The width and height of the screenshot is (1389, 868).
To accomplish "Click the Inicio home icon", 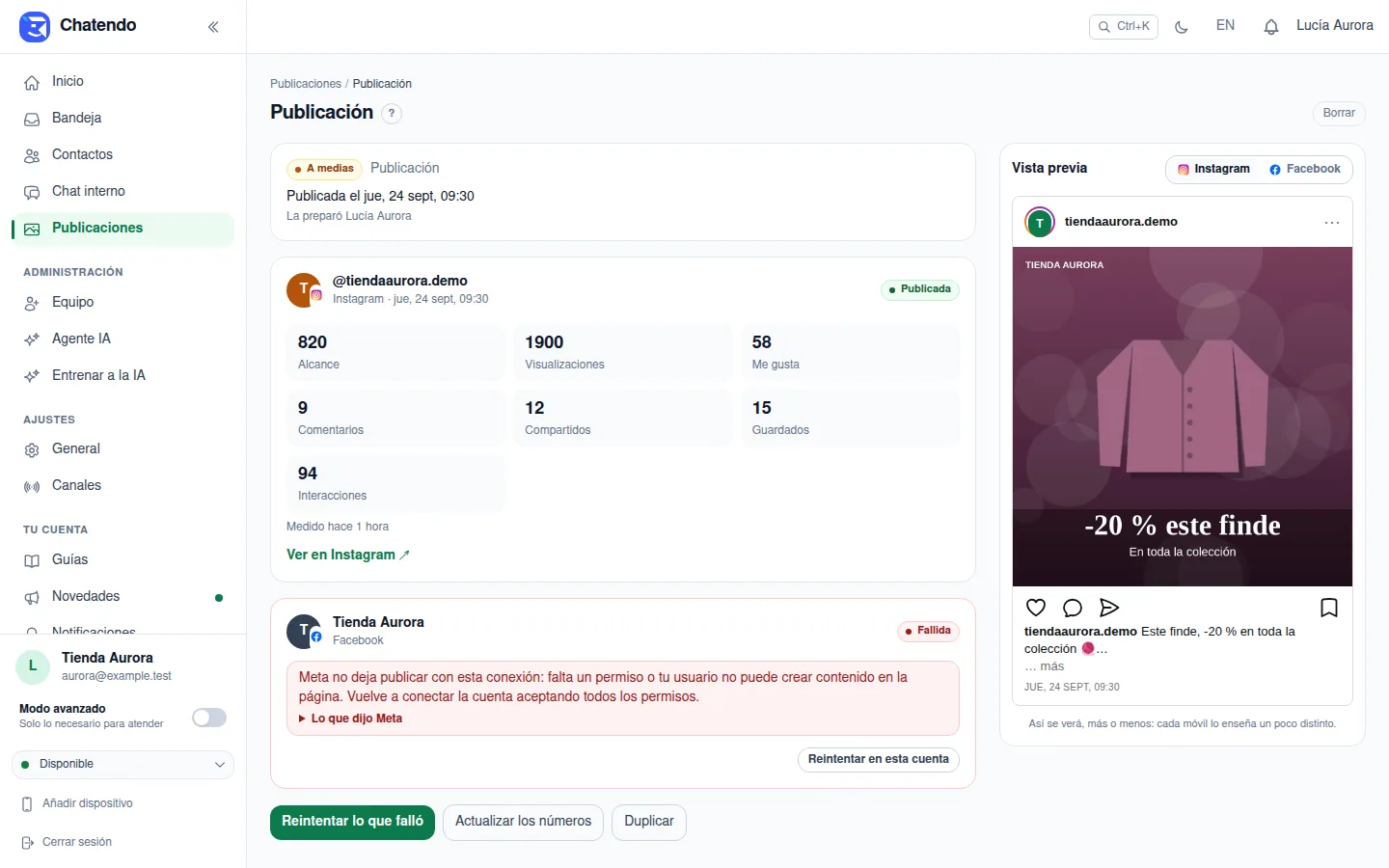I will (32, 83).
